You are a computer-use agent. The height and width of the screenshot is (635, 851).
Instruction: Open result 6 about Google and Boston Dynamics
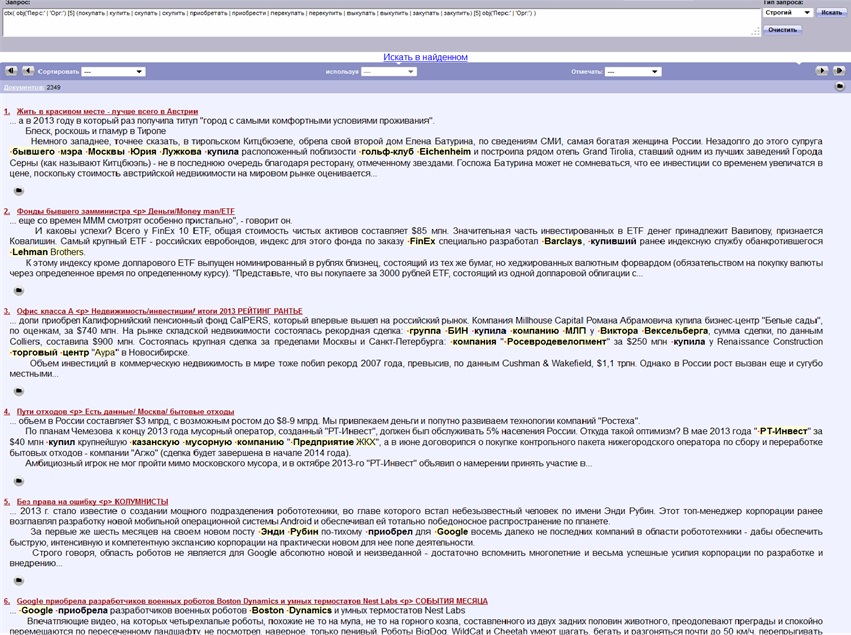[x=252, y=601]
